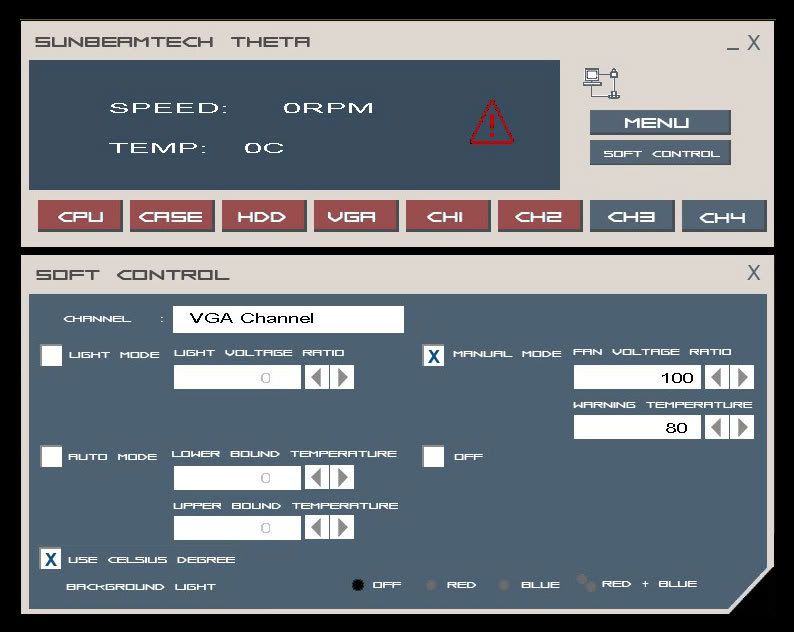
Task: Decrease the light voltage ratio
Action: pyautogui.click(x=316, y=377)
